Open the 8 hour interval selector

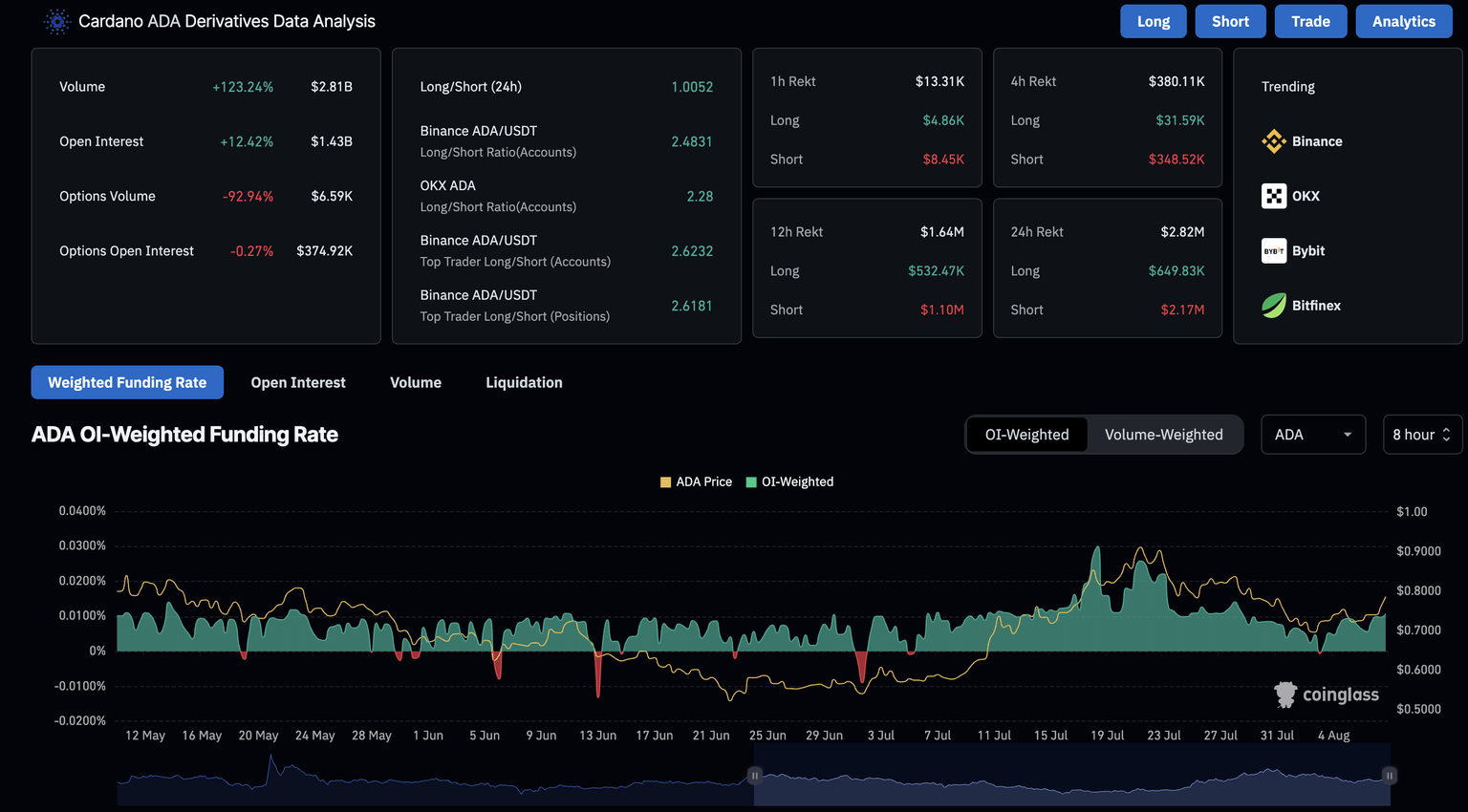click(x=1421, y=435)
